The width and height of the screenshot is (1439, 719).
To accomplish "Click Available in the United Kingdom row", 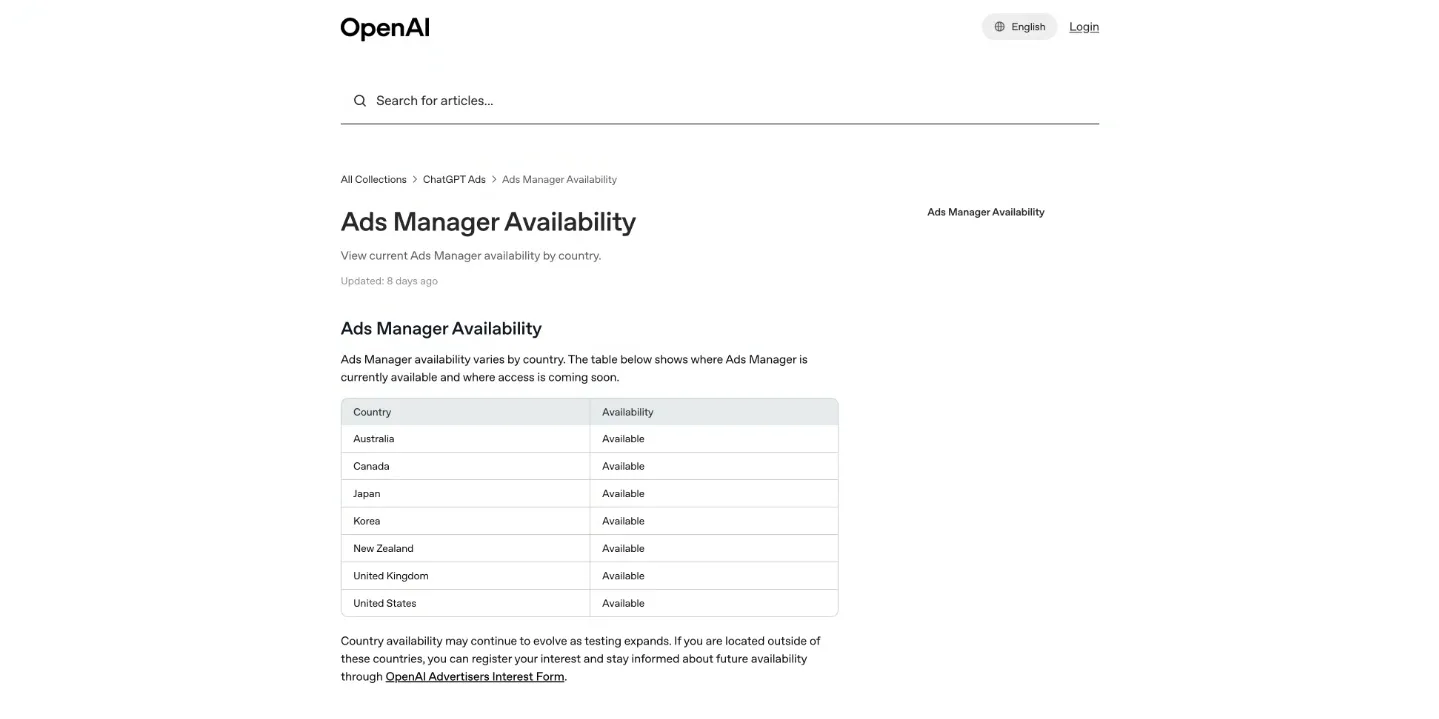I will 623,576.
